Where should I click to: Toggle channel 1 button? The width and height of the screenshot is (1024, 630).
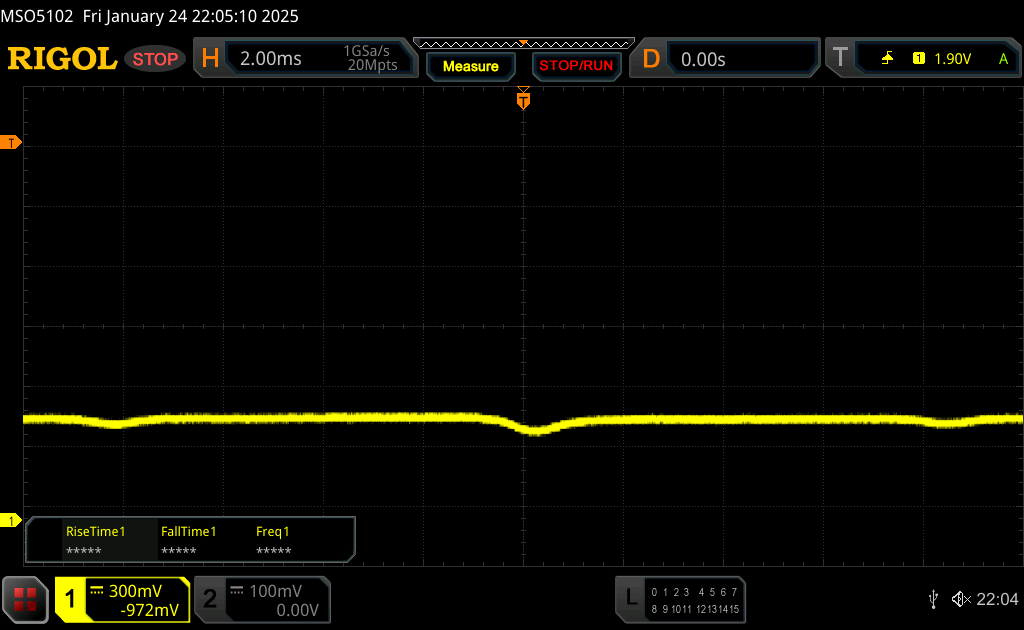70,599
